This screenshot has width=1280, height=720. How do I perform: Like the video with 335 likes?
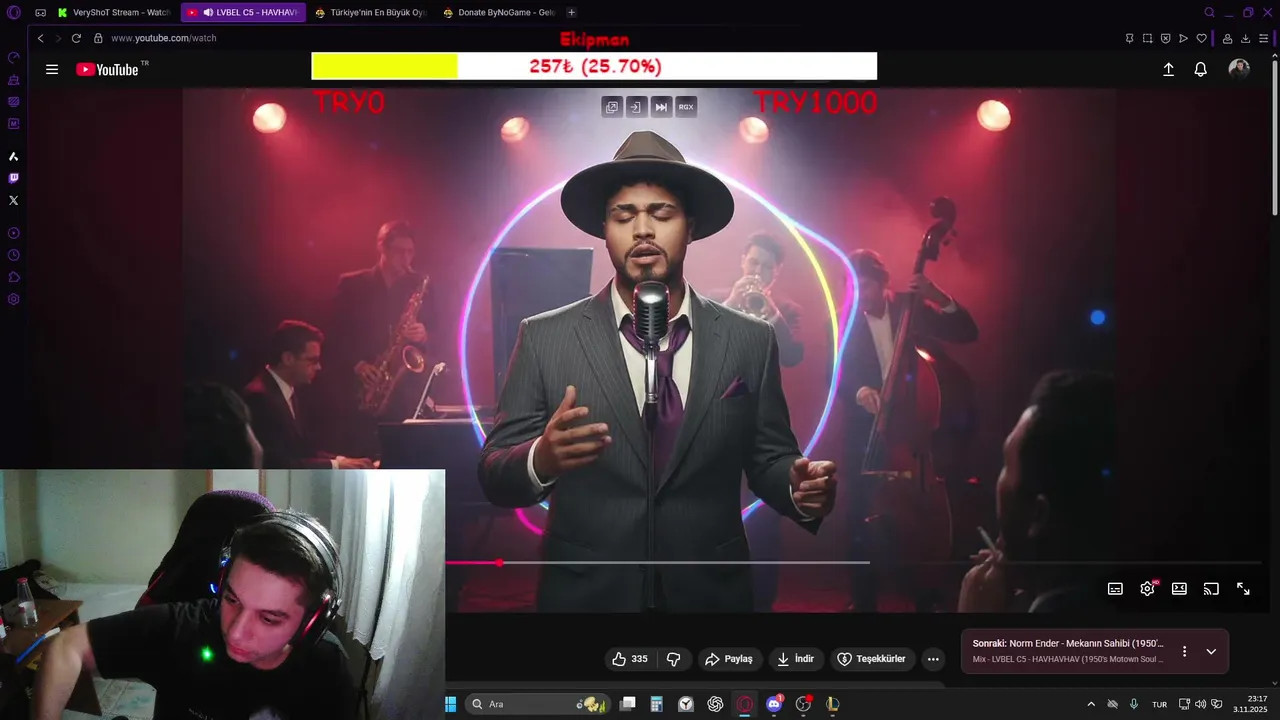630,659
